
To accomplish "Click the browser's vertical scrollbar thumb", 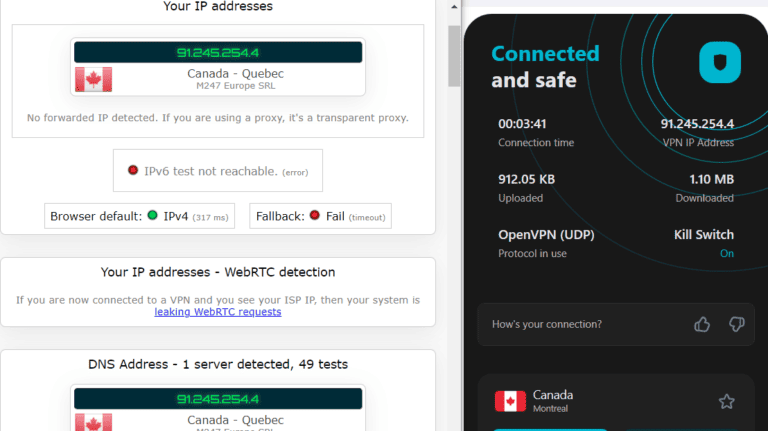I will pos(455,55).
